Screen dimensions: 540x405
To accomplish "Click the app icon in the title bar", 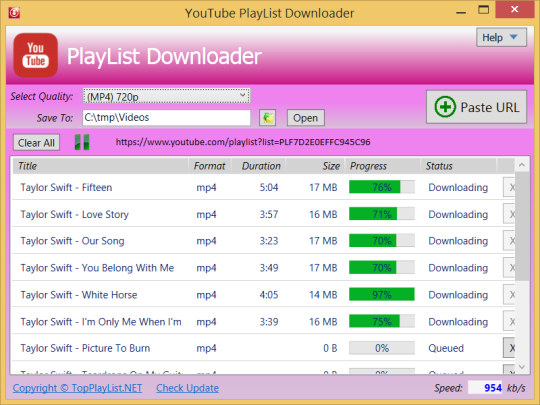I will click(14, 13).
